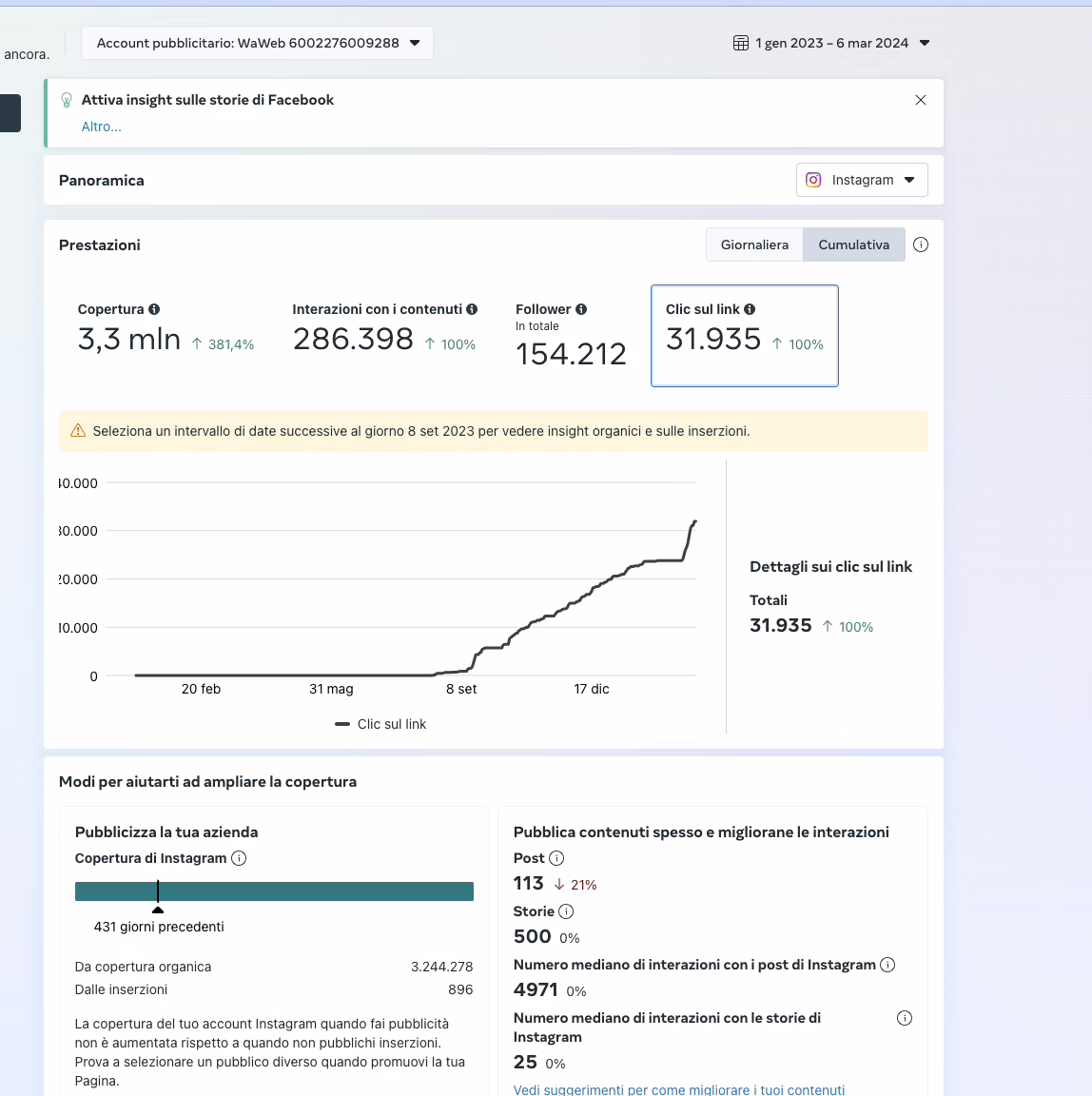The image size is (1092, 1096).
Task: Open info for Numero mediano di interazioni storie
Action: pos(904,1017)
